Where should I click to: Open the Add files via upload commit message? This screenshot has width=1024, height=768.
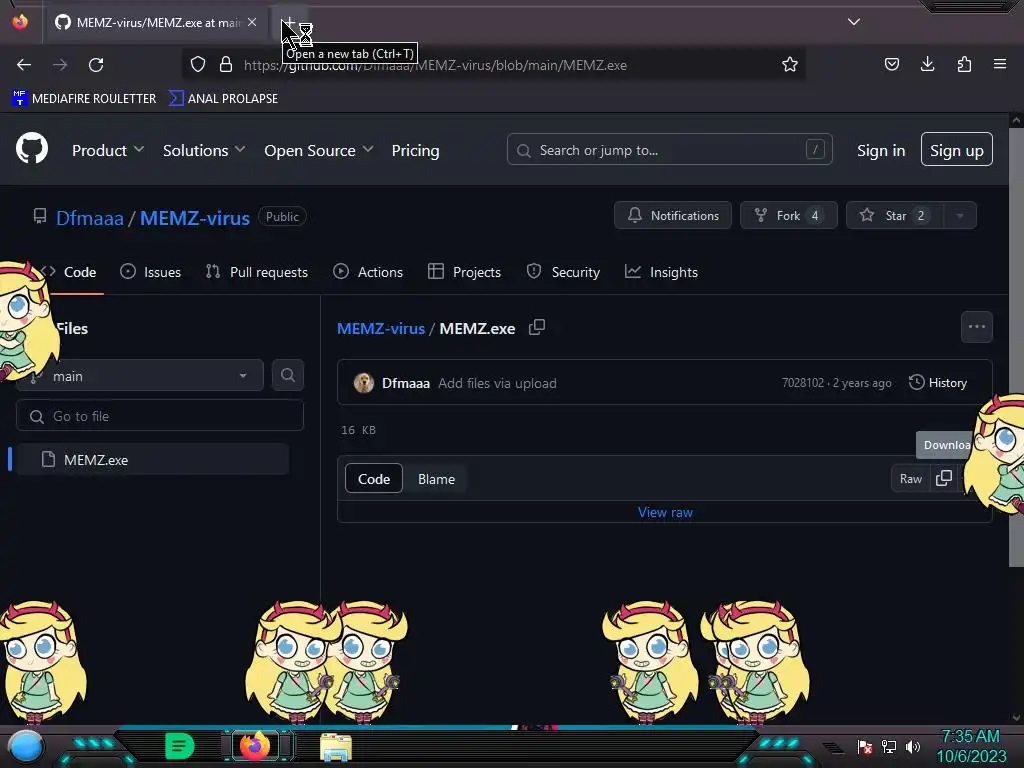click(x=497, y=383)
